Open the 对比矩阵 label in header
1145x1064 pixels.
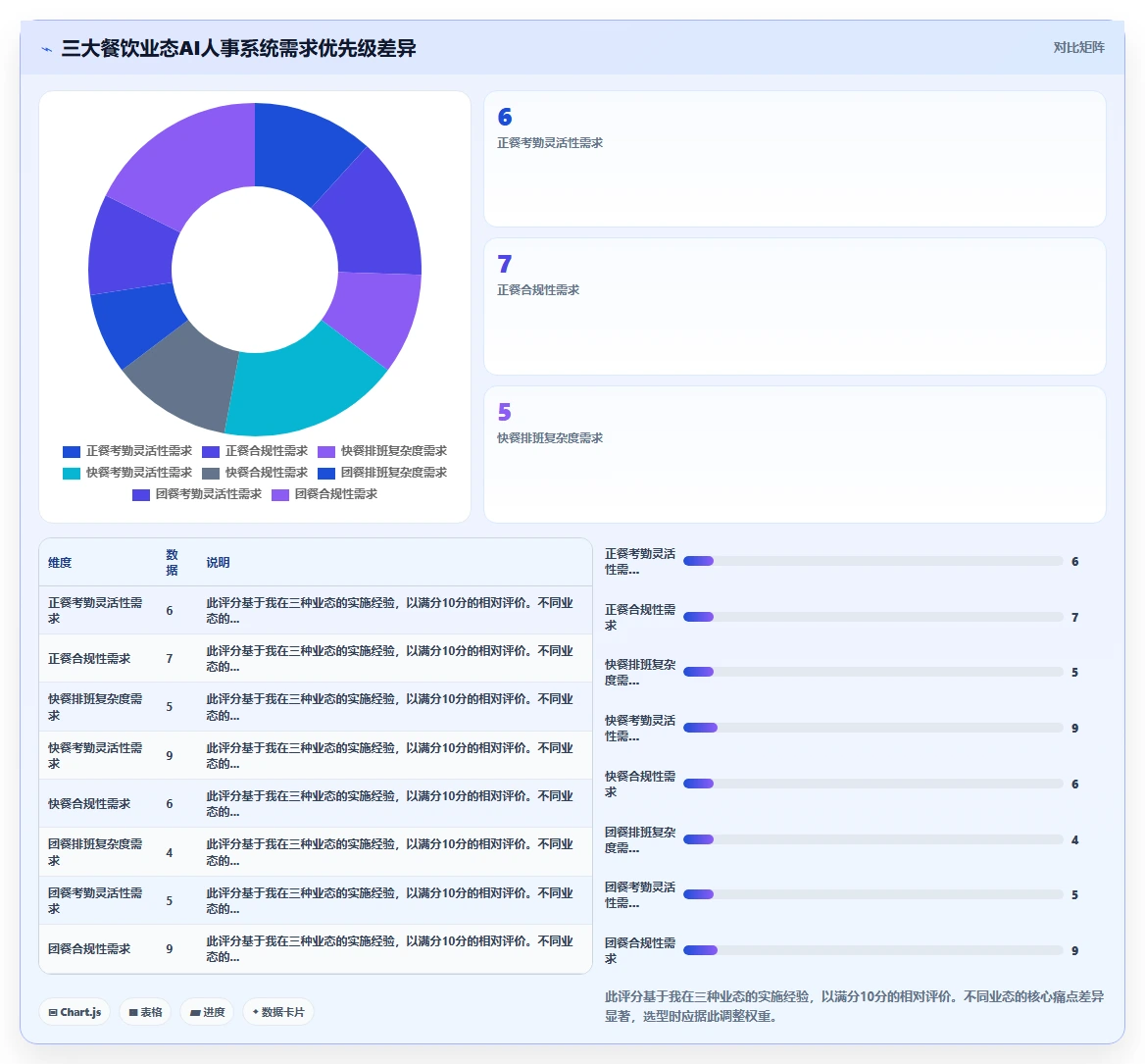pos(1078,47)
